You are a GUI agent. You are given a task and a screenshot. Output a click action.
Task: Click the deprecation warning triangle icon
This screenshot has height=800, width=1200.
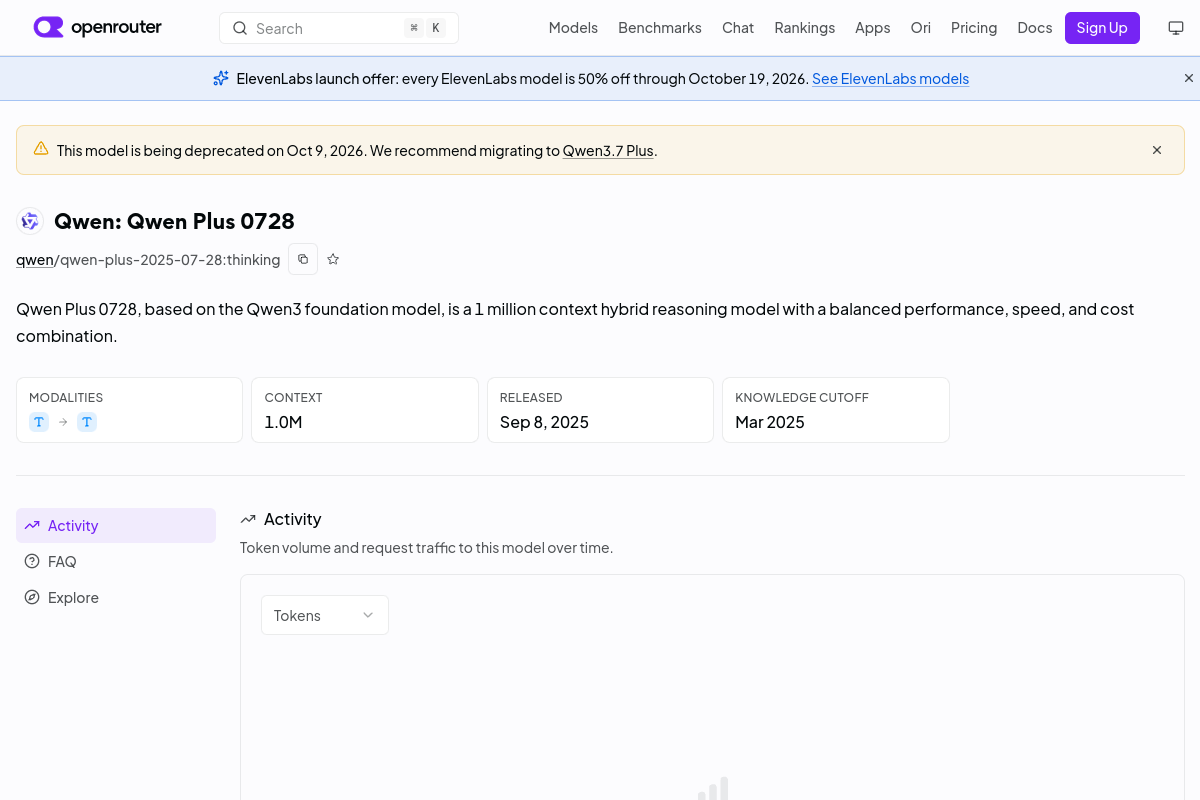[x=41, y=149]
